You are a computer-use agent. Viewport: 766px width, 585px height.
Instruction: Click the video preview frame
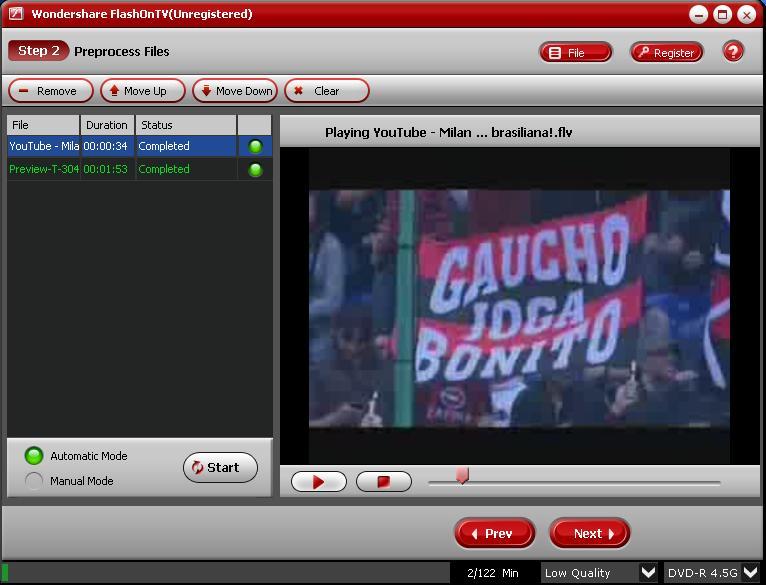pyautogui.click(x=519, y=308)
